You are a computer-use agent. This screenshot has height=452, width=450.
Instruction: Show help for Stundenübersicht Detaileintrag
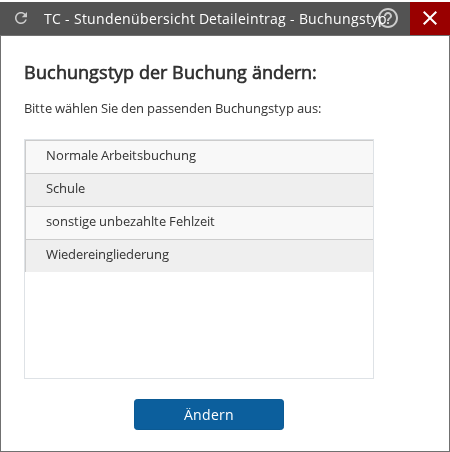click(x=388, y=18)
